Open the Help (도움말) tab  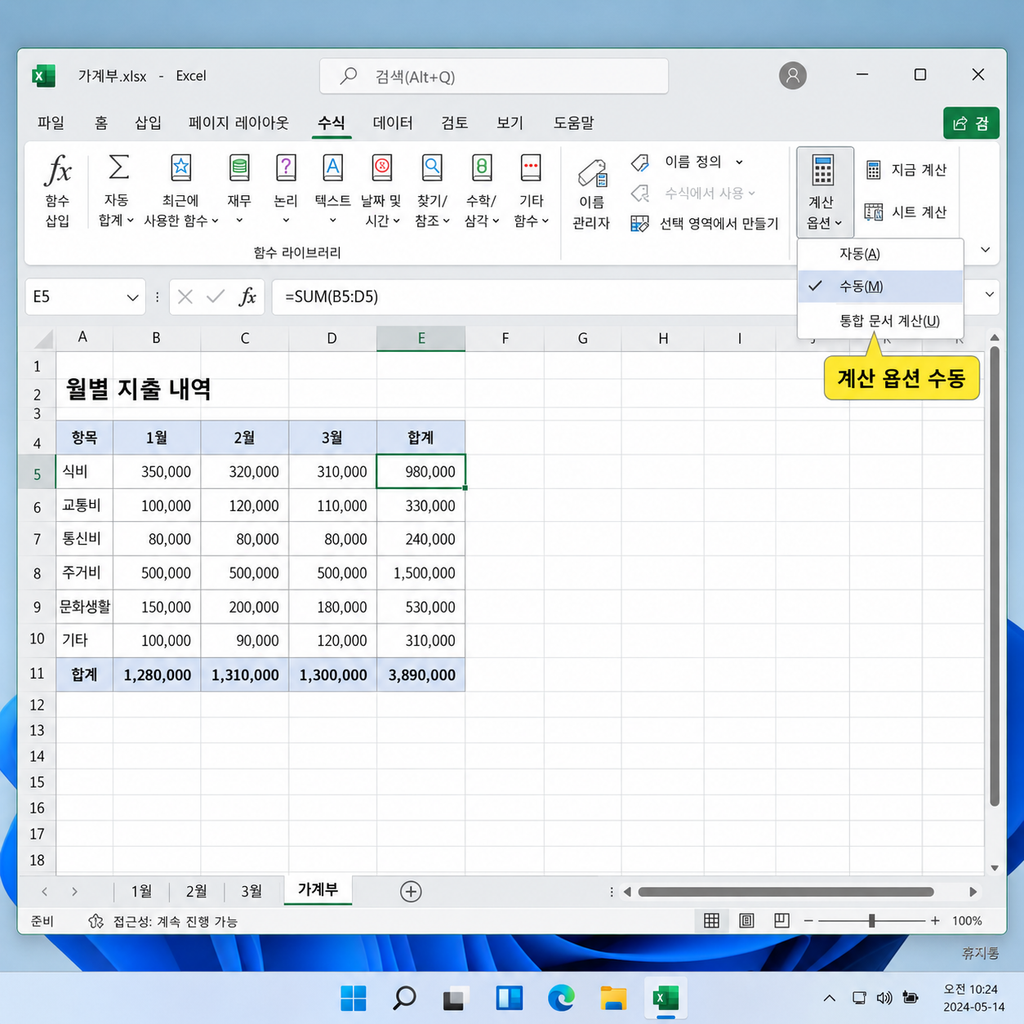tap(574, 123)
